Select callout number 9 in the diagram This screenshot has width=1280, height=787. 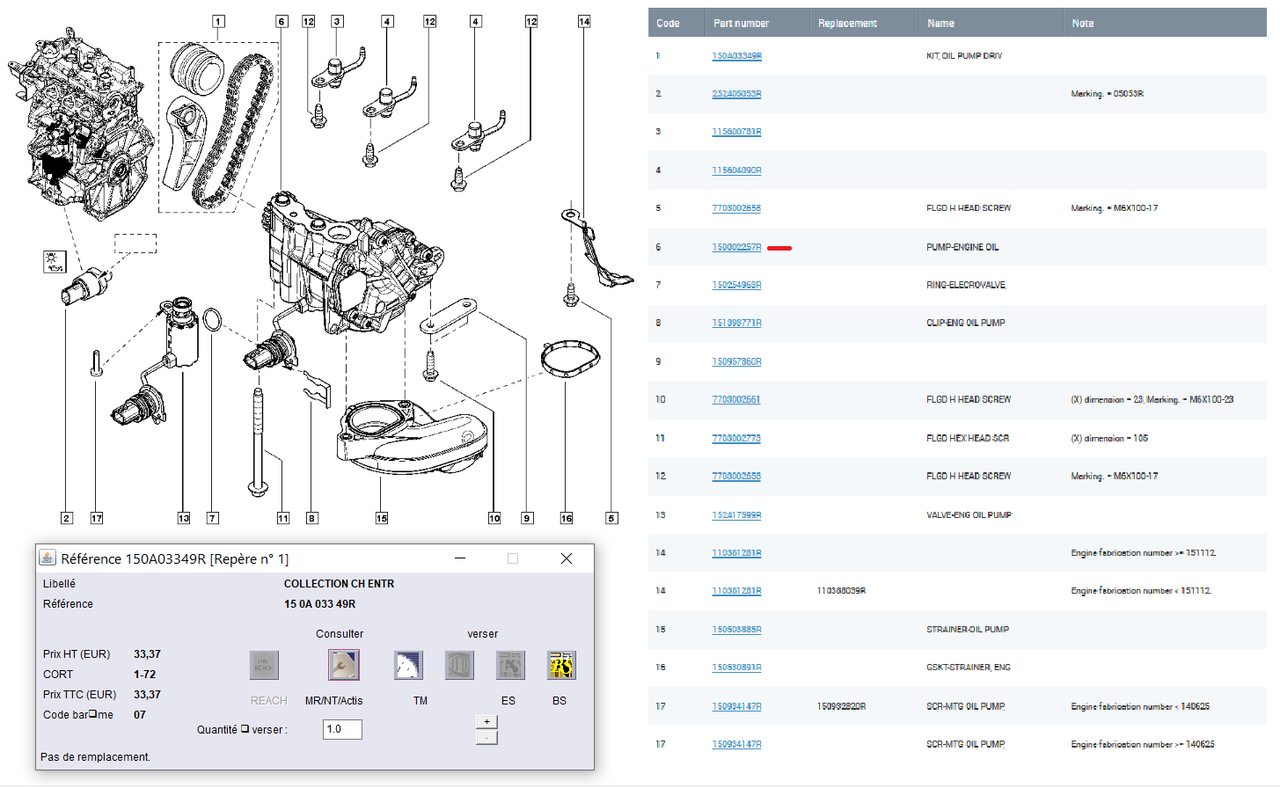tap(526, 518)
